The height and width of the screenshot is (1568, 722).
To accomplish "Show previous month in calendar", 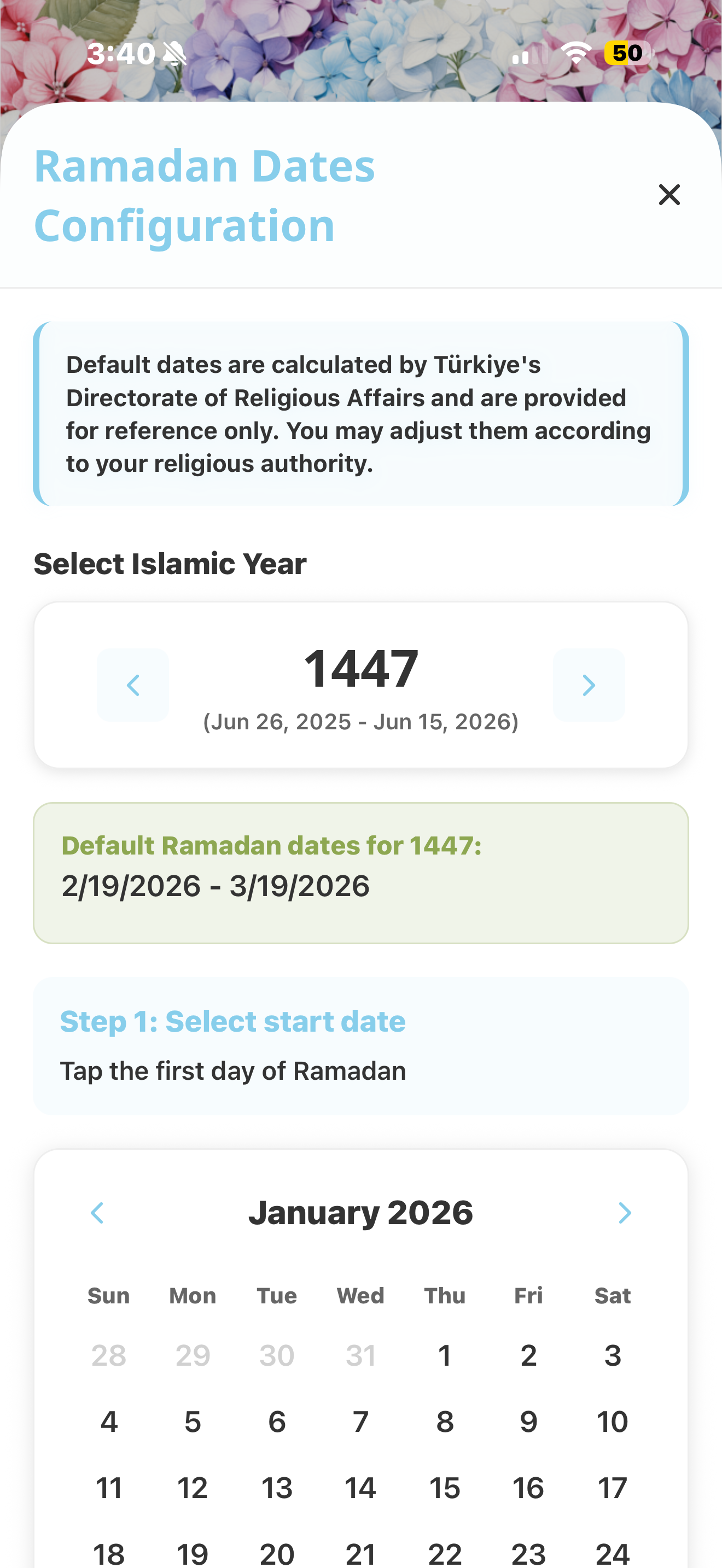I will (97, 1213).
